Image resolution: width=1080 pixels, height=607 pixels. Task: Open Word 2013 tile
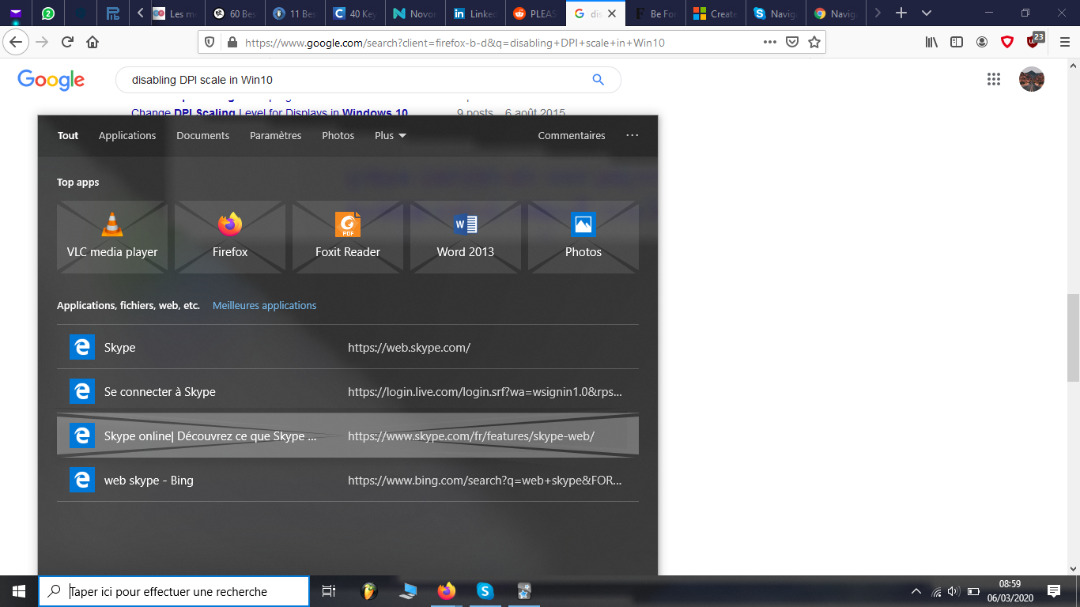point(466,237)
